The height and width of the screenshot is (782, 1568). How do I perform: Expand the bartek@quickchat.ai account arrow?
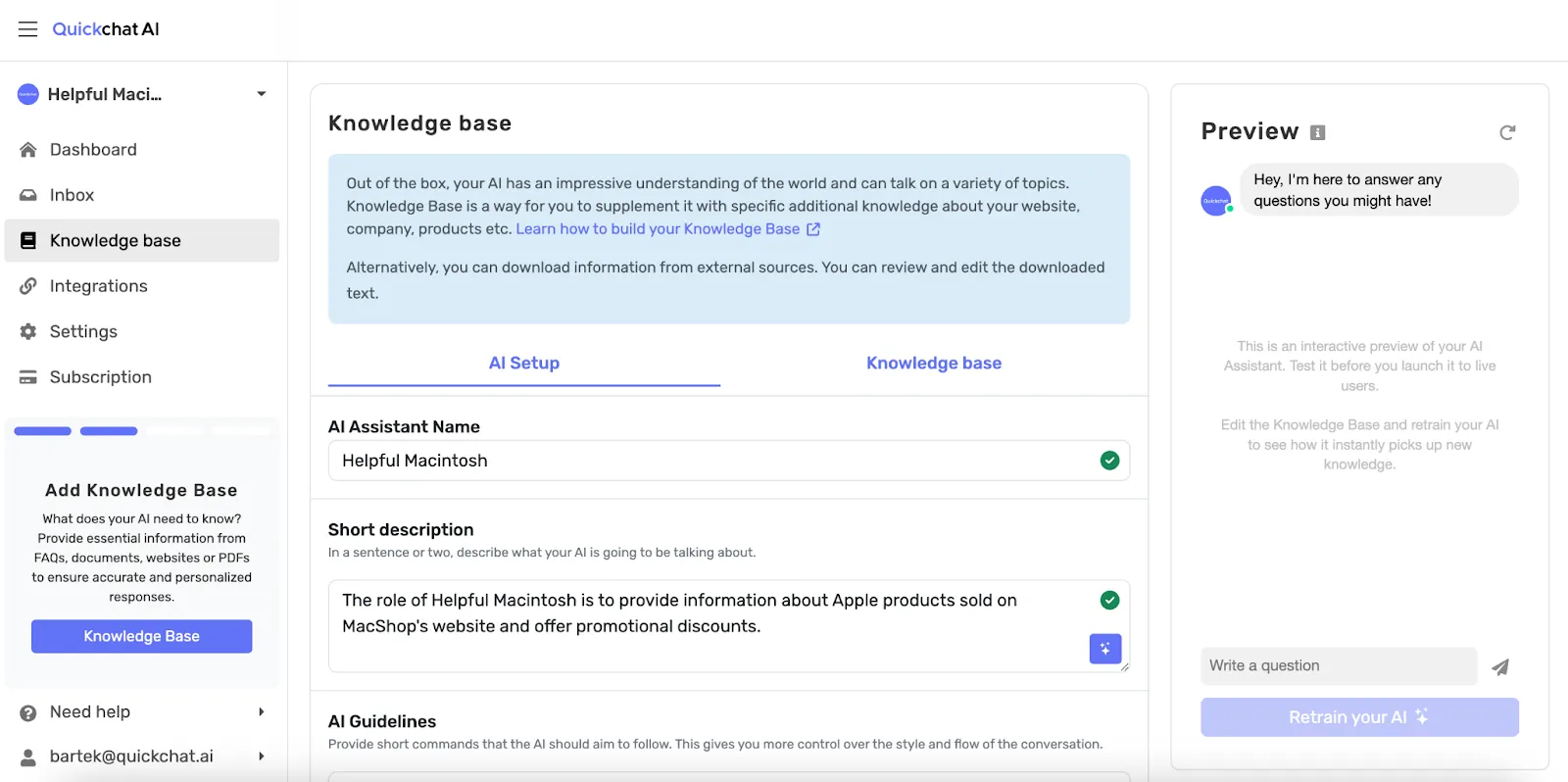click(262, 757)
